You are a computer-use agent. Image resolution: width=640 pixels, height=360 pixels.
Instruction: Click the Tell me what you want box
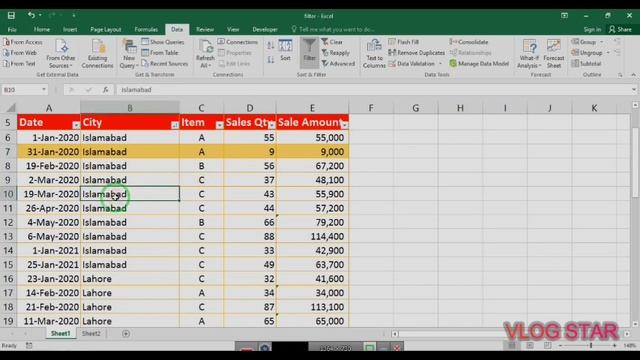333,29
